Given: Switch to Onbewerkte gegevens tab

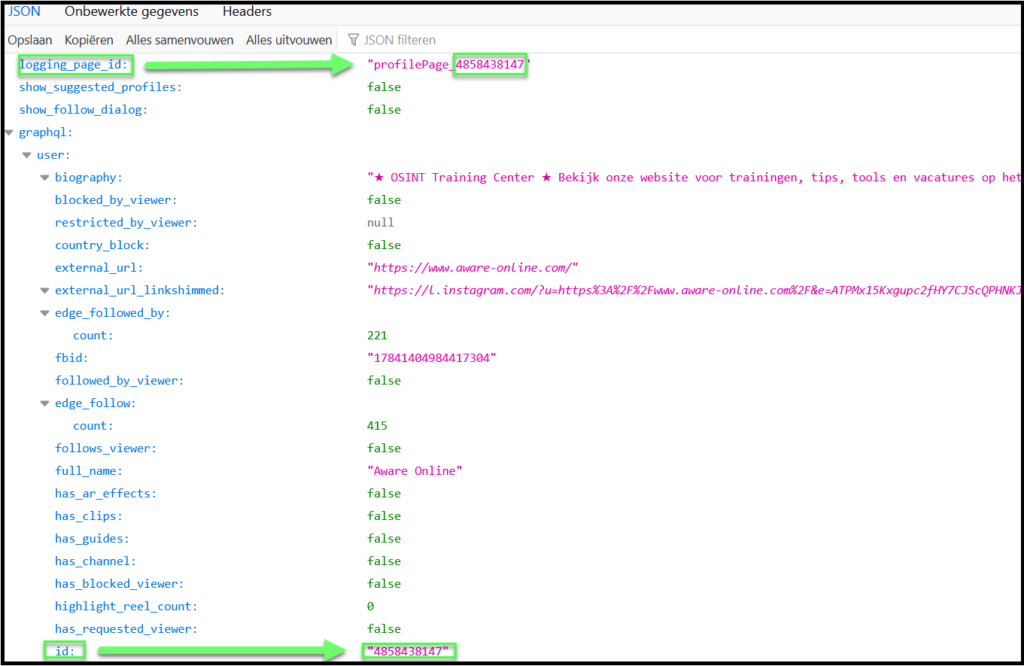Looking at the screenshot, I should 131,12.
